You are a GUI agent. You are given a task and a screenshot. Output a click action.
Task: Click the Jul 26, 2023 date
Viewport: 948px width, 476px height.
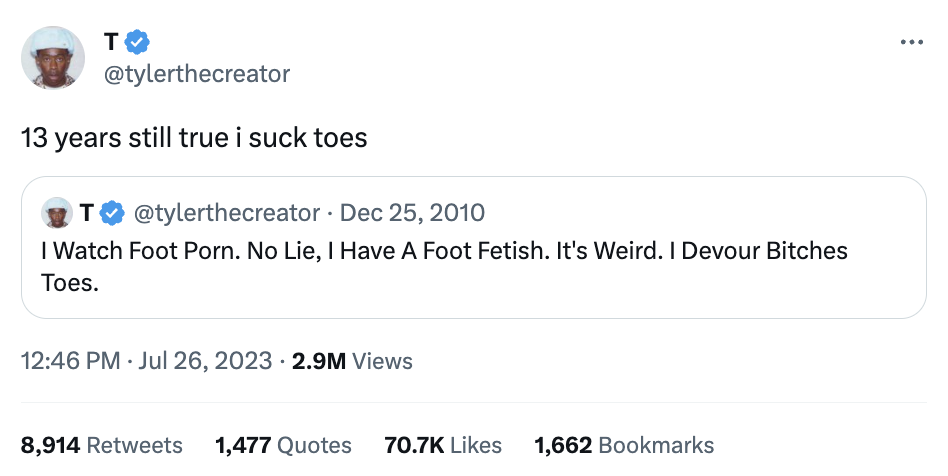tap(207, 361)
